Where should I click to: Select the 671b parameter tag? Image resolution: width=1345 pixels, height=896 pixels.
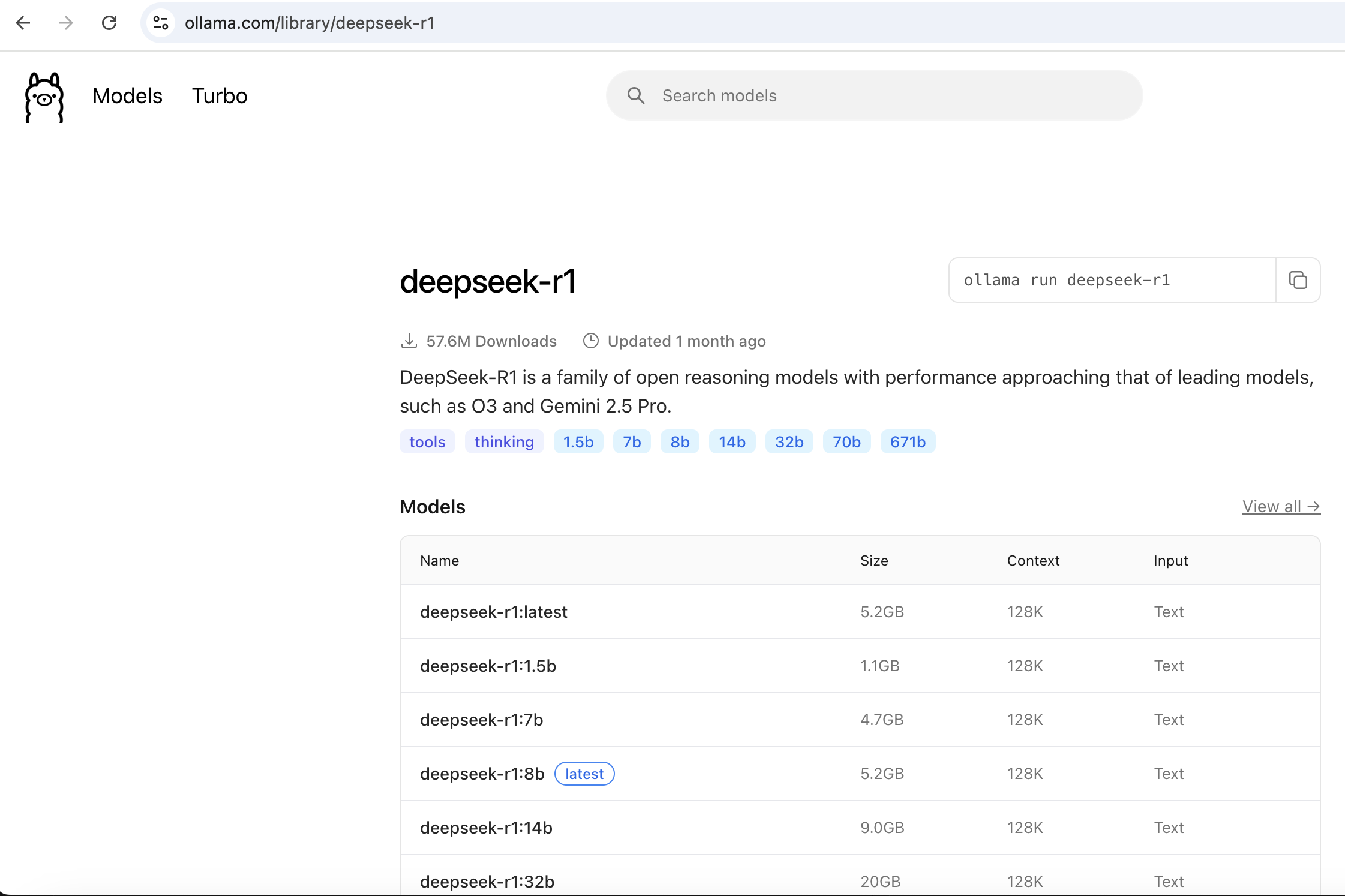(908, 441)
